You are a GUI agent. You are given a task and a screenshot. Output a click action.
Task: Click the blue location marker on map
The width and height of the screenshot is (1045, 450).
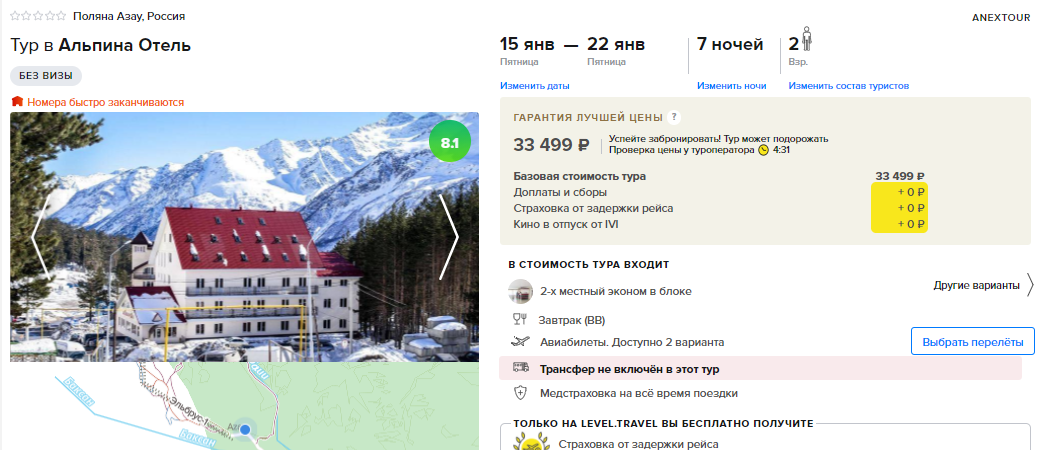245,430
